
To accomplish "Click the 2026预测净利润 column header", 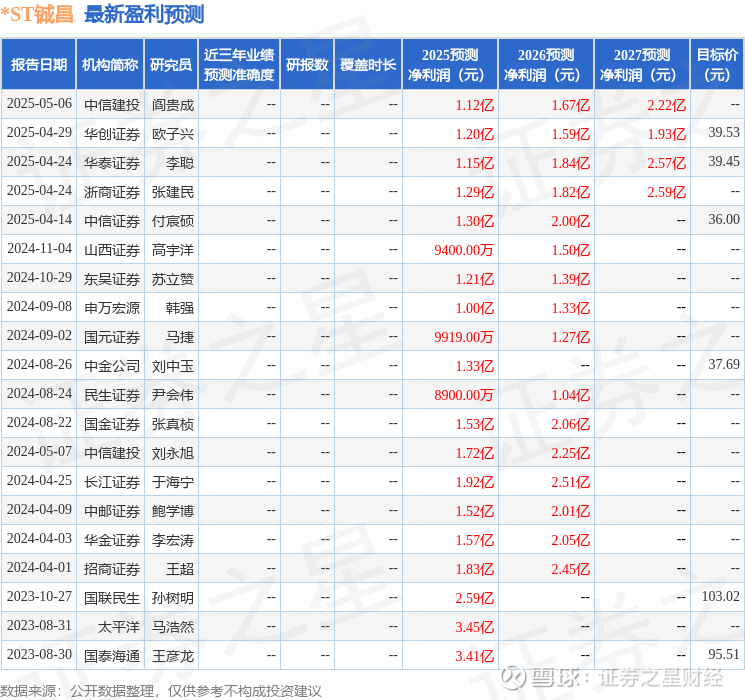I will pos(546,65).
